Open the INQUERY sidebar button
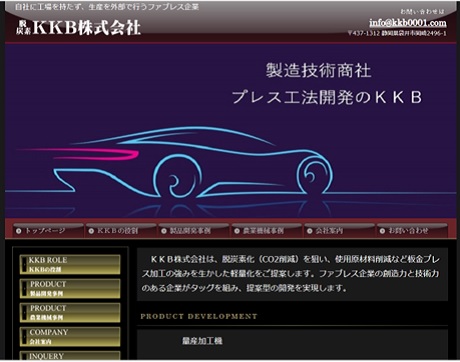The image size is (460, 362). [x=70, y=355]
